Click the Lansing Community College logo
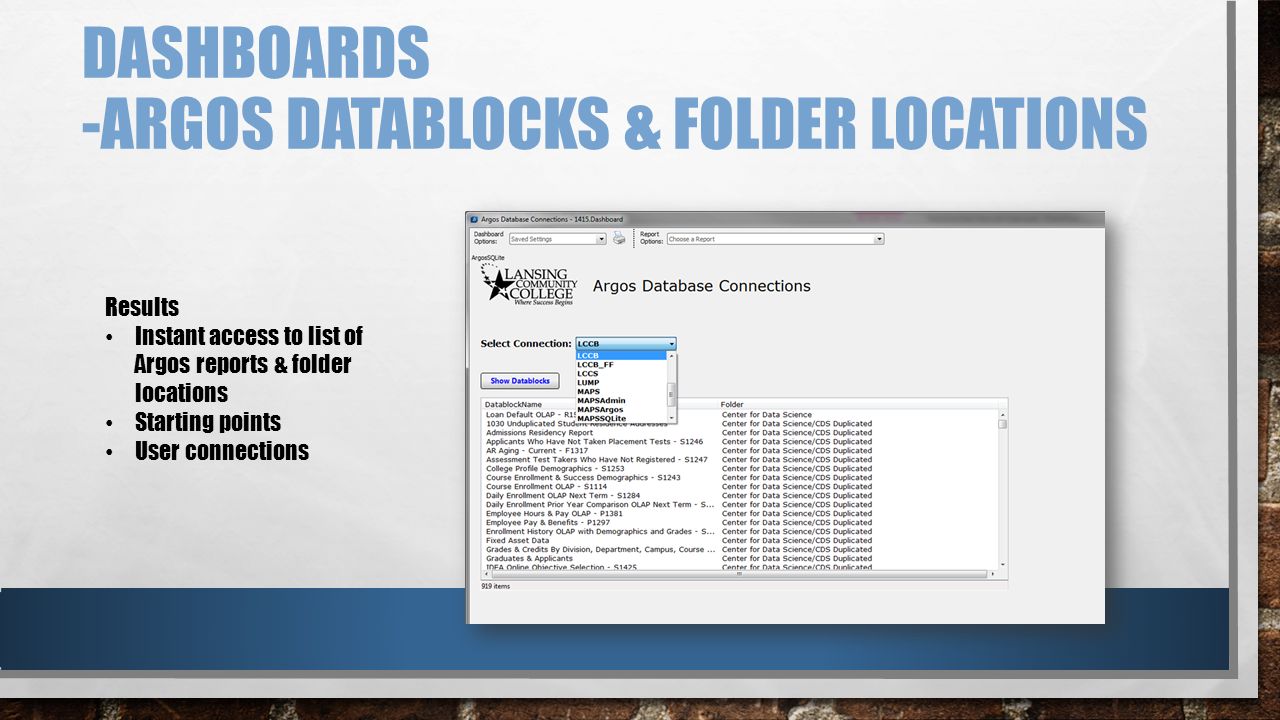Image resolution: width=1280 pixels, height=720 pixels. click(529, 285)
